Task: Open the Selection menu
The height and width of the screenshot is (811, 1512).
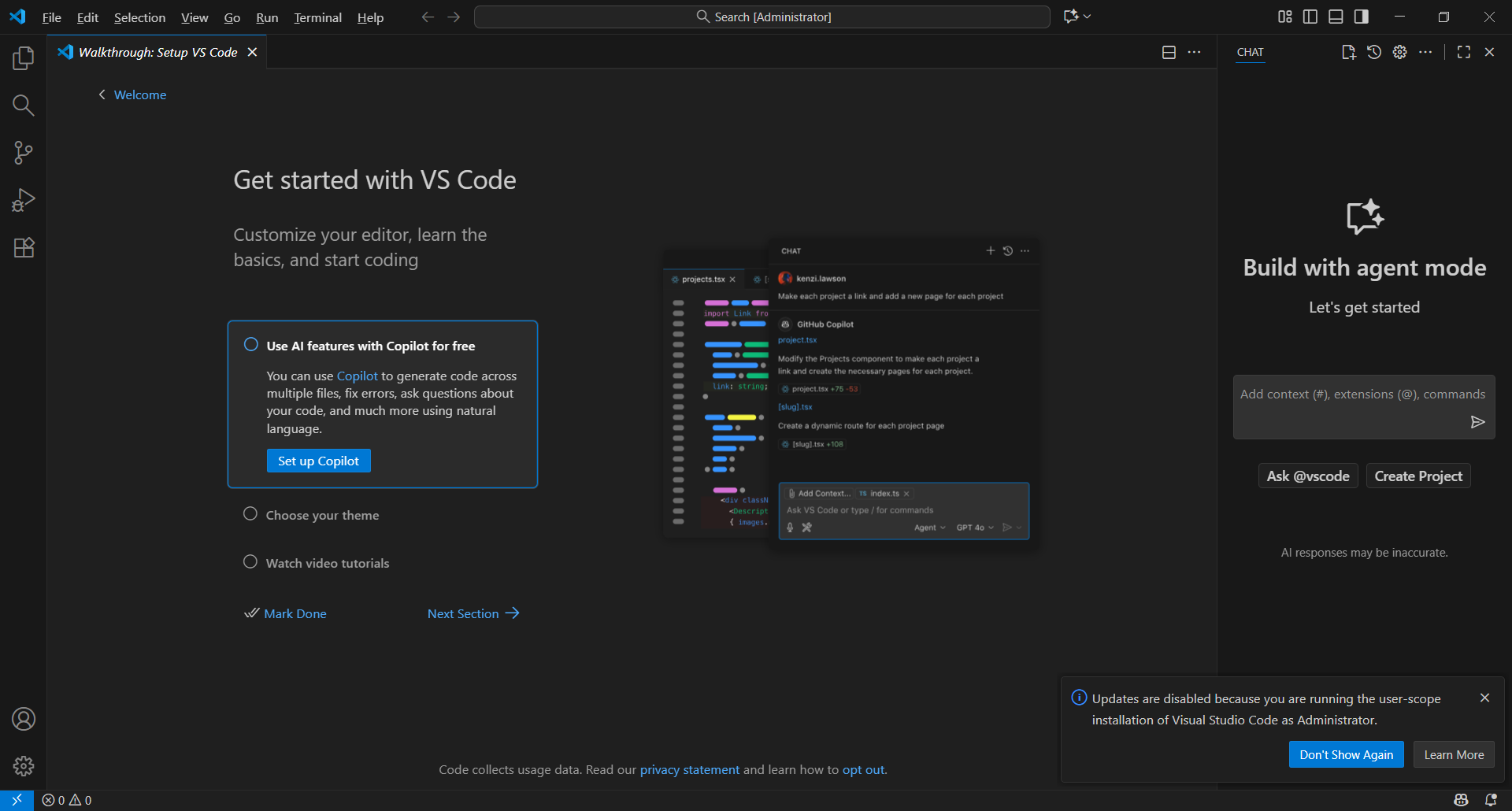Action: point(139,17)
